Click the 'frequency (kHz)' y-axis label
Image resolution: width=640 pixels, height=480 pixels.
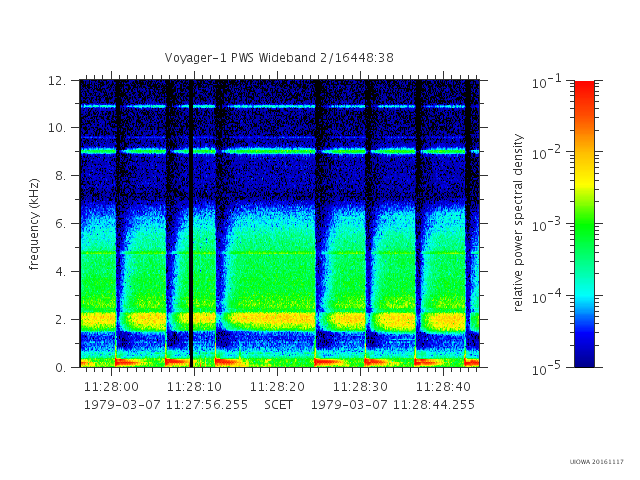pos(34,224)
